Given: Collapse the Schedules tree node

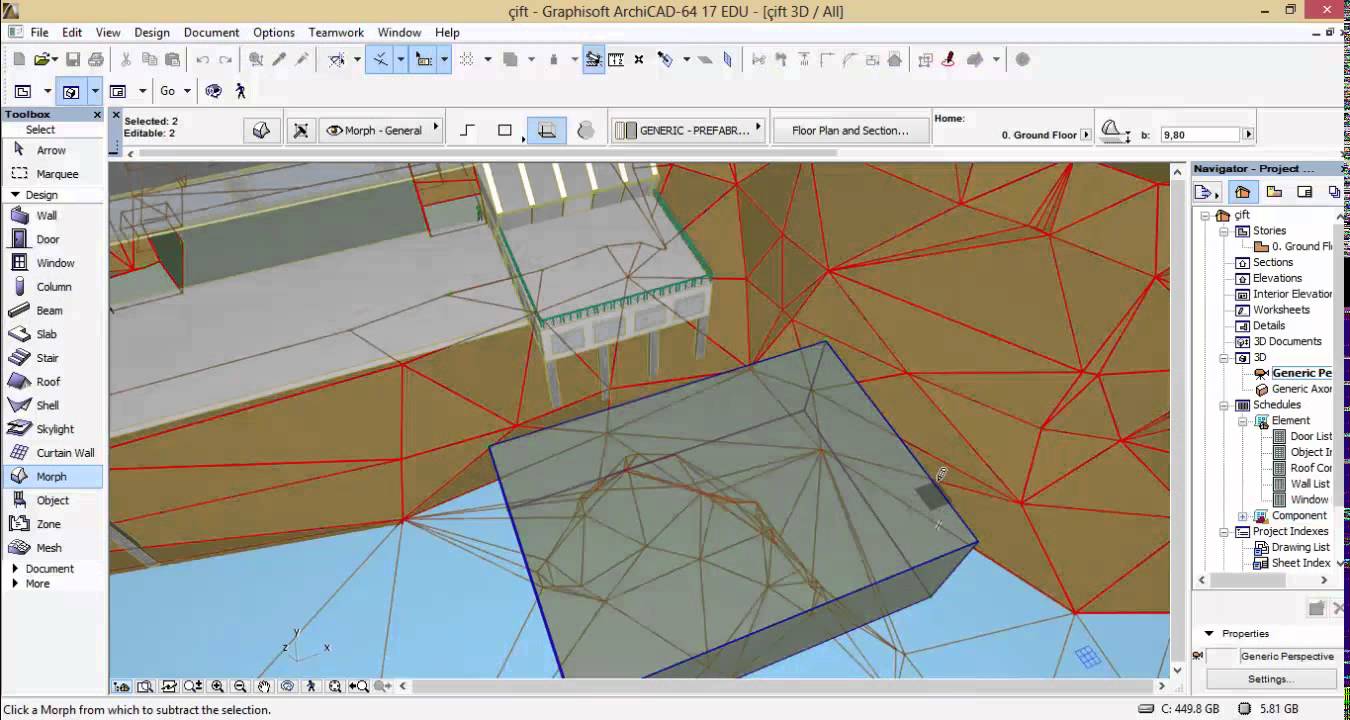Looking at the screenshot, I should [1223, 405].
